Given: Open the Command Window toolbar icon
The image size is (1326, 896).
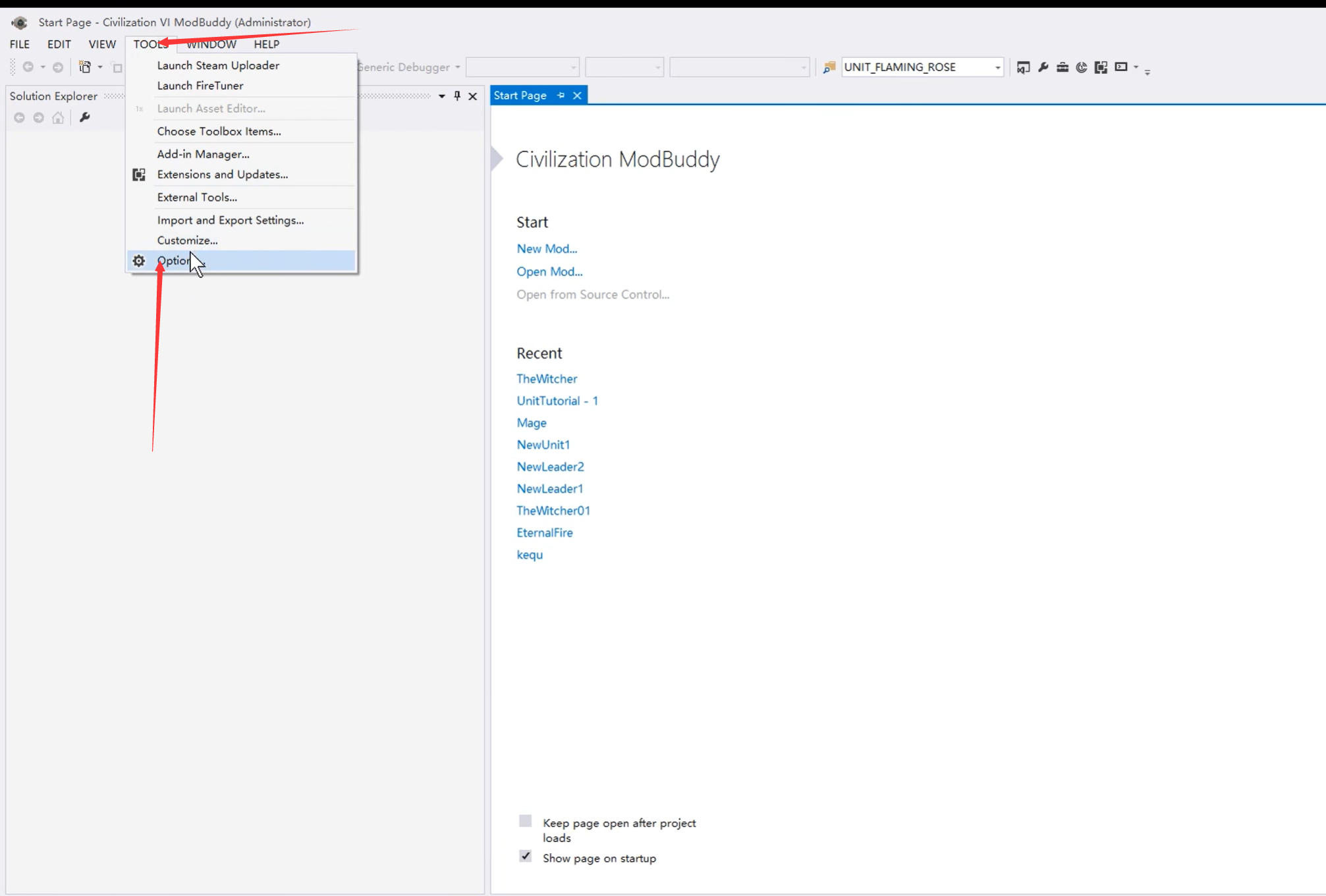Looking at the screenshot, I should point(1121,67).
